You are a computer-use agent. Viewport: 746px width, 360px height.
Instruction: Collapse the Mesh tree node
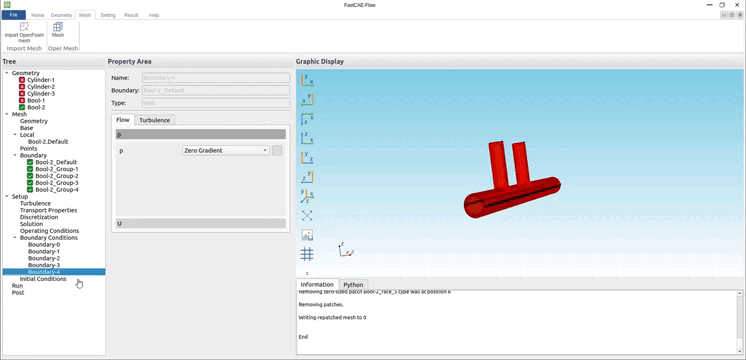(x=7, y=114)
